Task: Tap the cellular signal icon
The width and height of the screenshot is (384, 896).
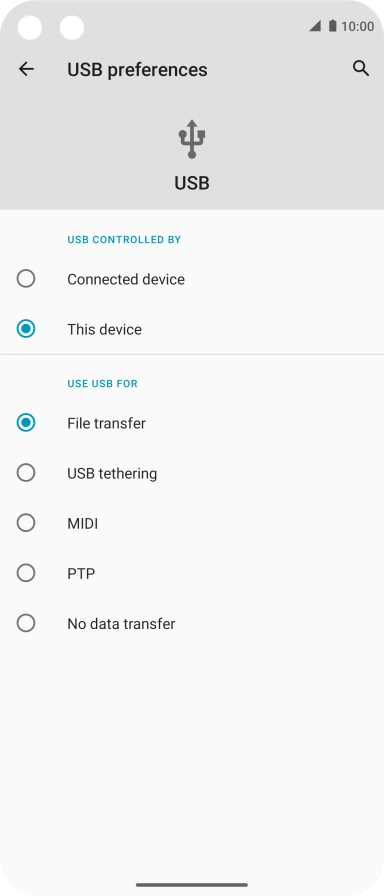Action: click(x=315, y=26)
